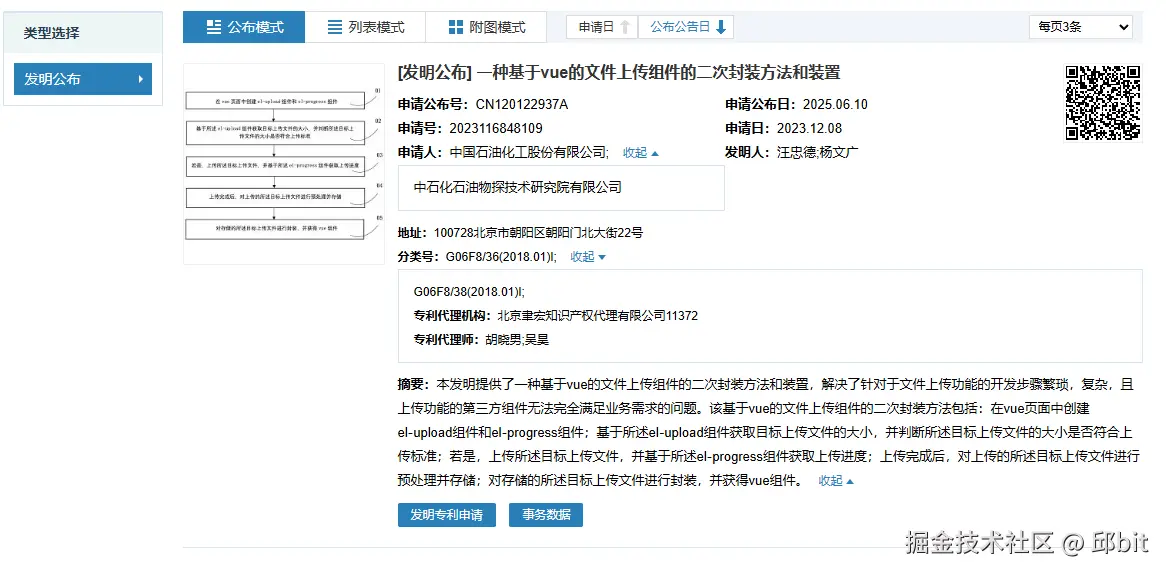Viewport: 1166px width, 574px height.
Task: Sort results by 申请日 ascending arrow
Action: (x=625, y=27)
